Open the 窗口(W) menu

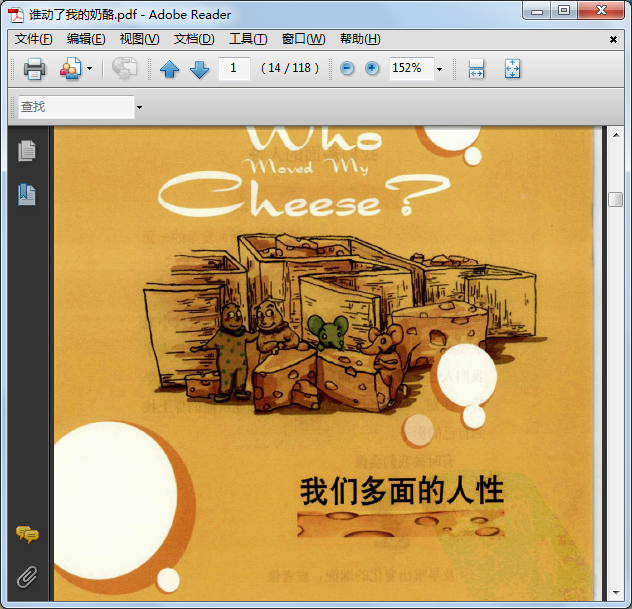pyautogui.click(x=303, y=39)
